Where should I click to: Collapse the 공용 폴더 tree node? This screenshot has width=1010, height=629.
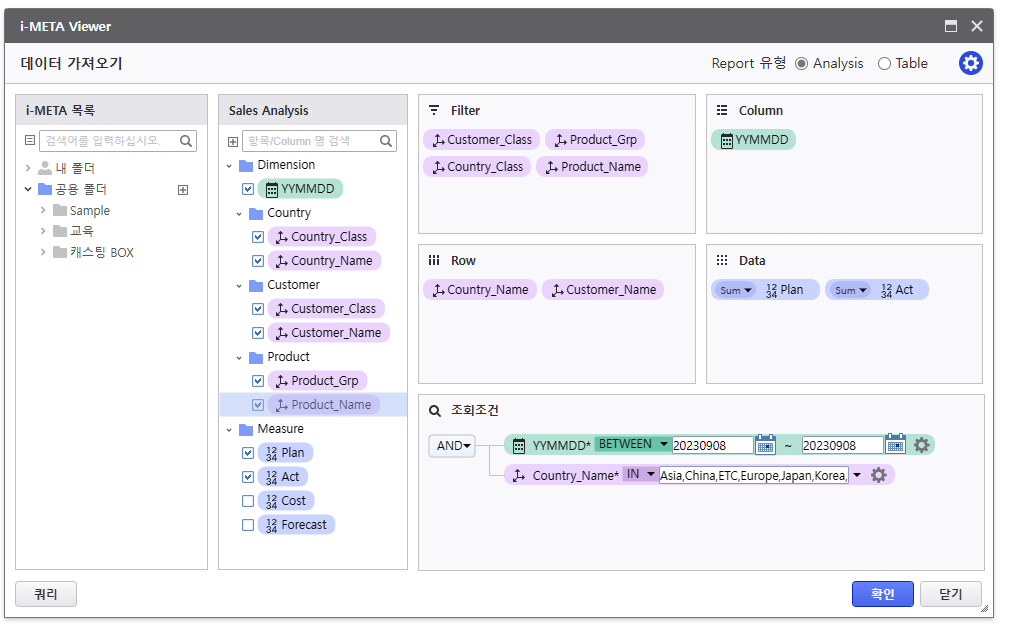[x=28, y=189]
